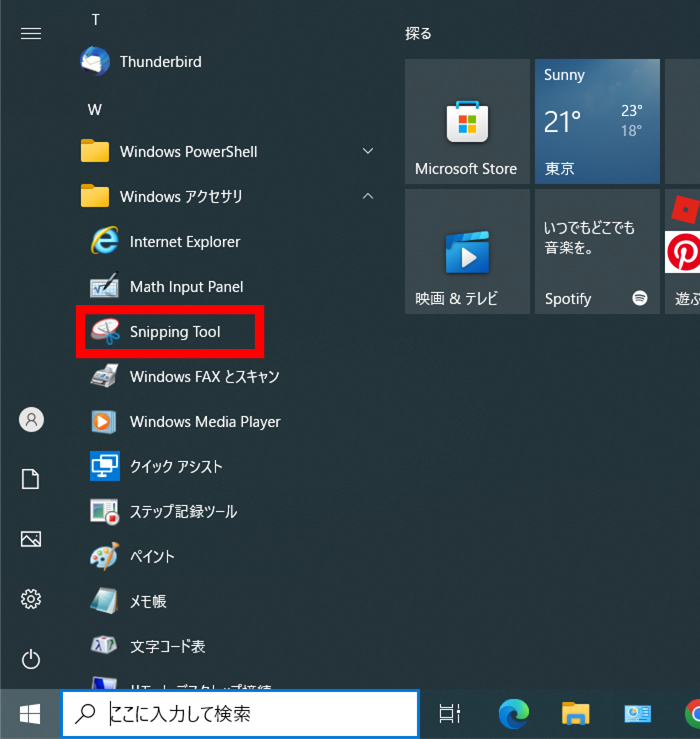Open Task View on taskbar
The height and width of the screenshot is (739, 700).
coord(449,714)
